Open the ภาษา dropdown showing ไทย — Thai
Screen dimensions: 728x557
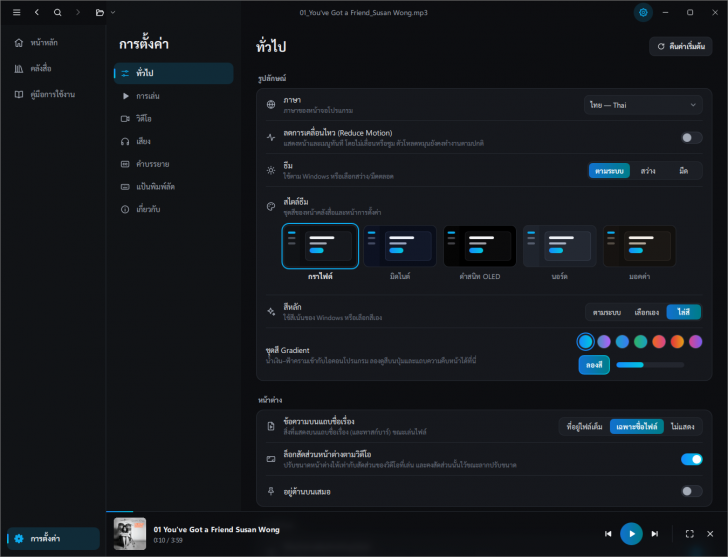click(643, 105)
